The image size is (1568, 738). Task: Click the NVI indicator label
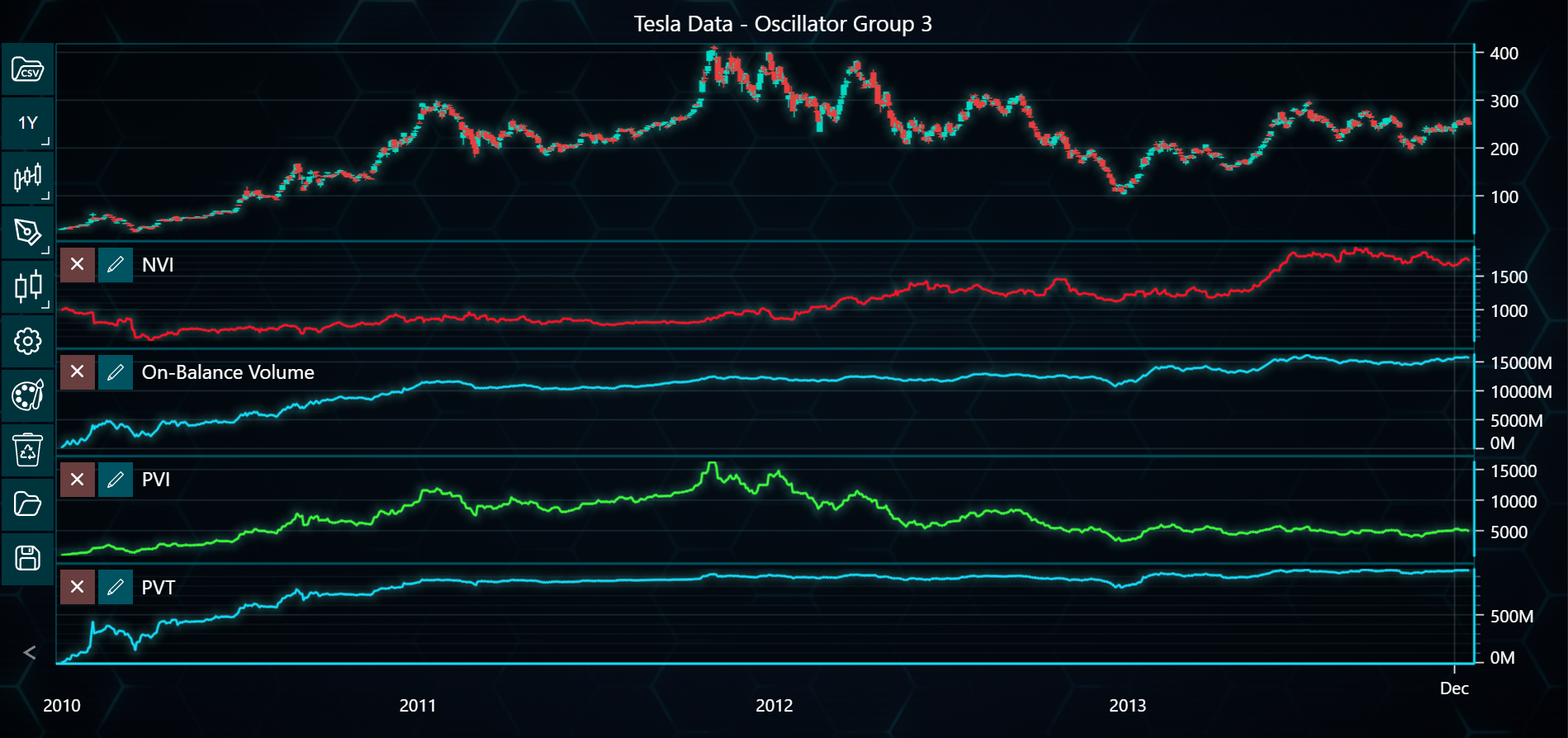[x=158, y=265]
